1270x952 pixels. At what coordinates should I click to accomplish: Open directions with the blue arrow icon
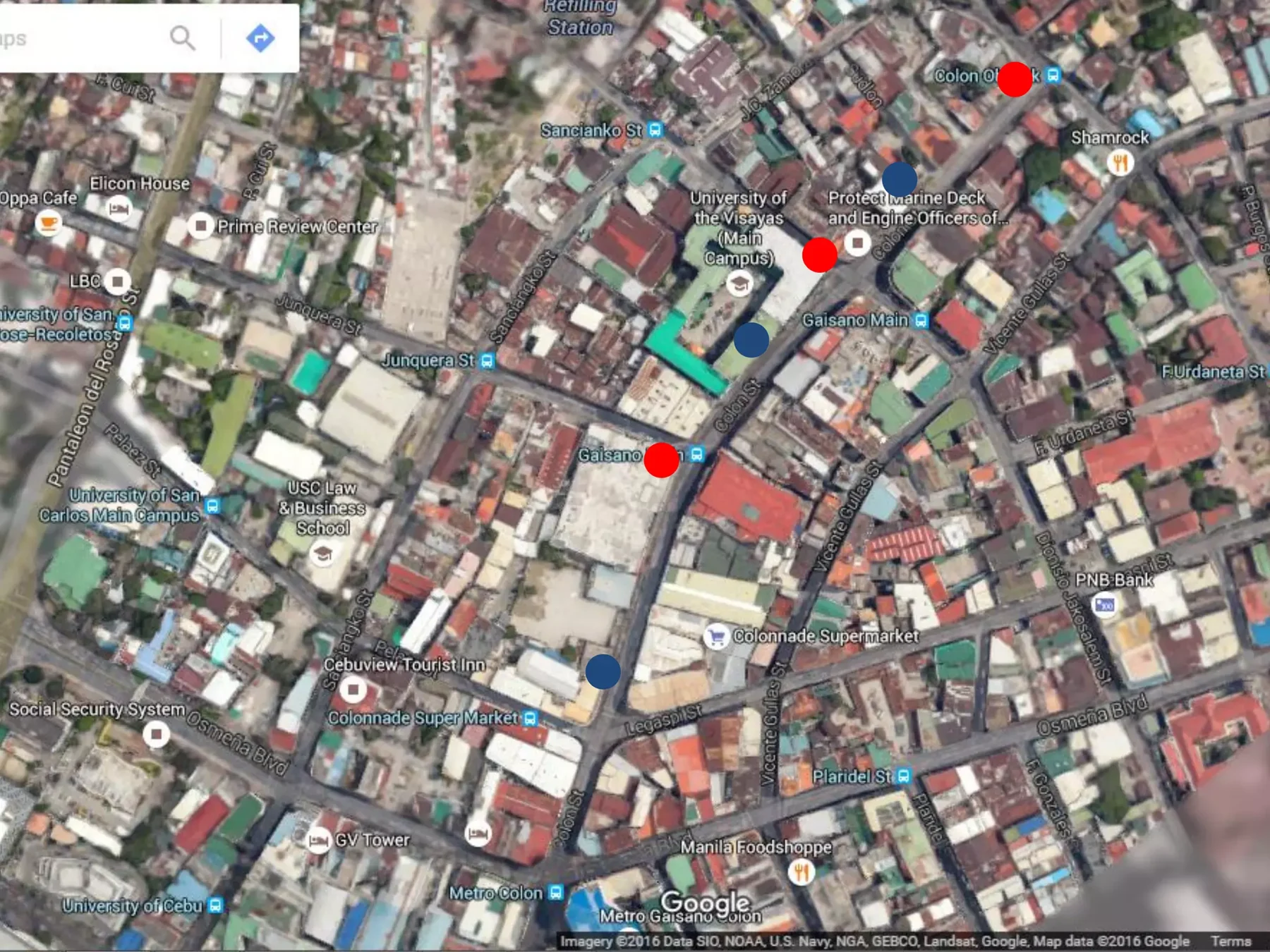pyautogui.click(x=260, y=37)
